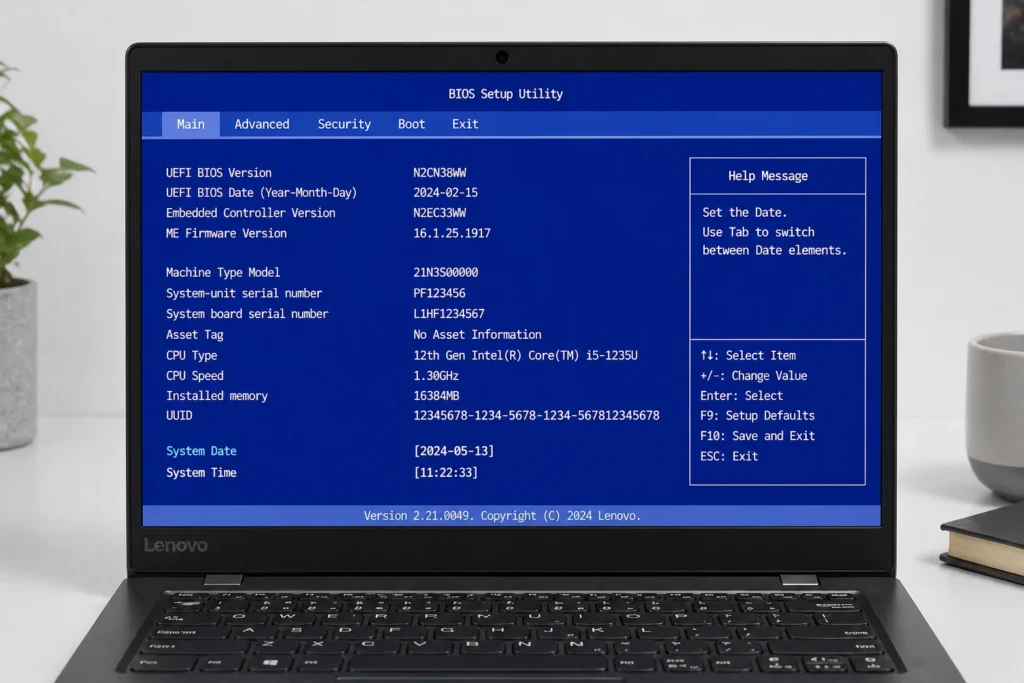The image size is (1024, 683).
Task: Click the BIOS date value 2024-02-15
Action: (x=445, y=193)
